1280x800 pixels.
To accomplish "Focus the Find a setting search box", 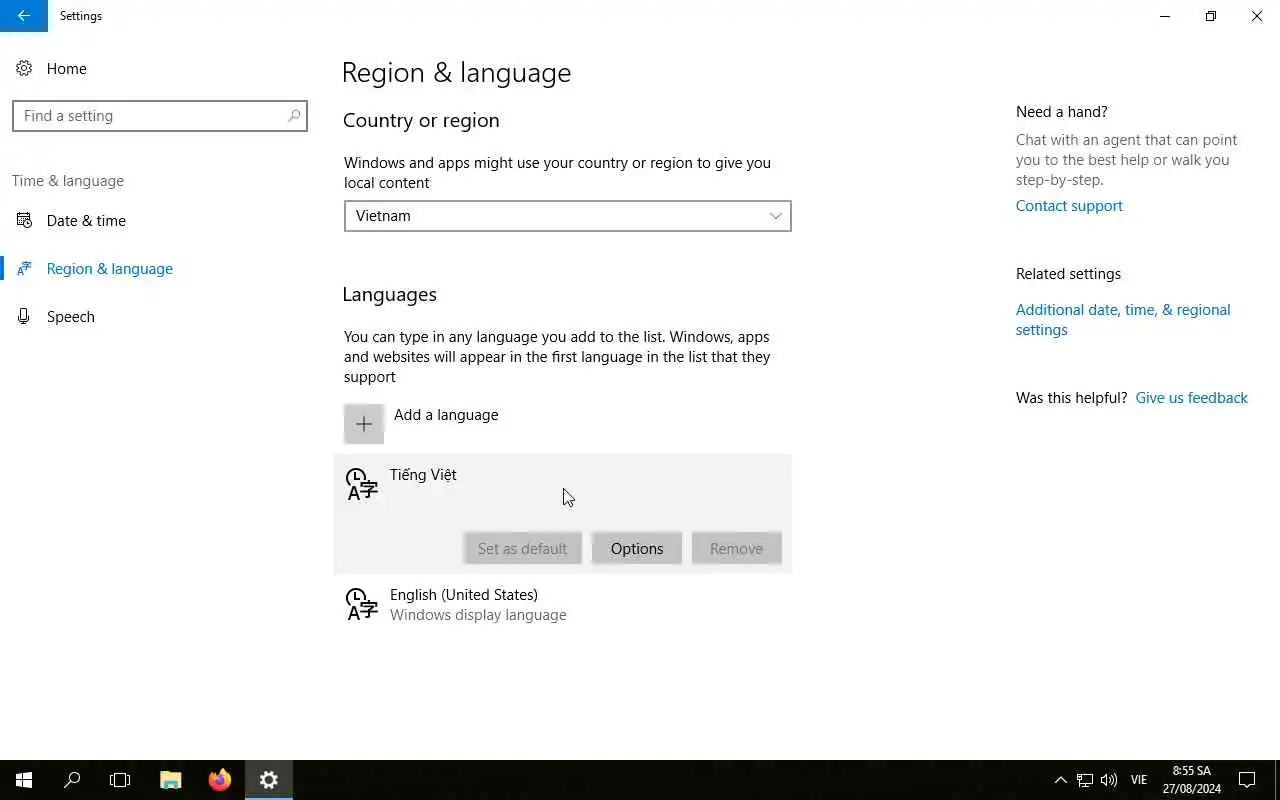I will [160, 116].
